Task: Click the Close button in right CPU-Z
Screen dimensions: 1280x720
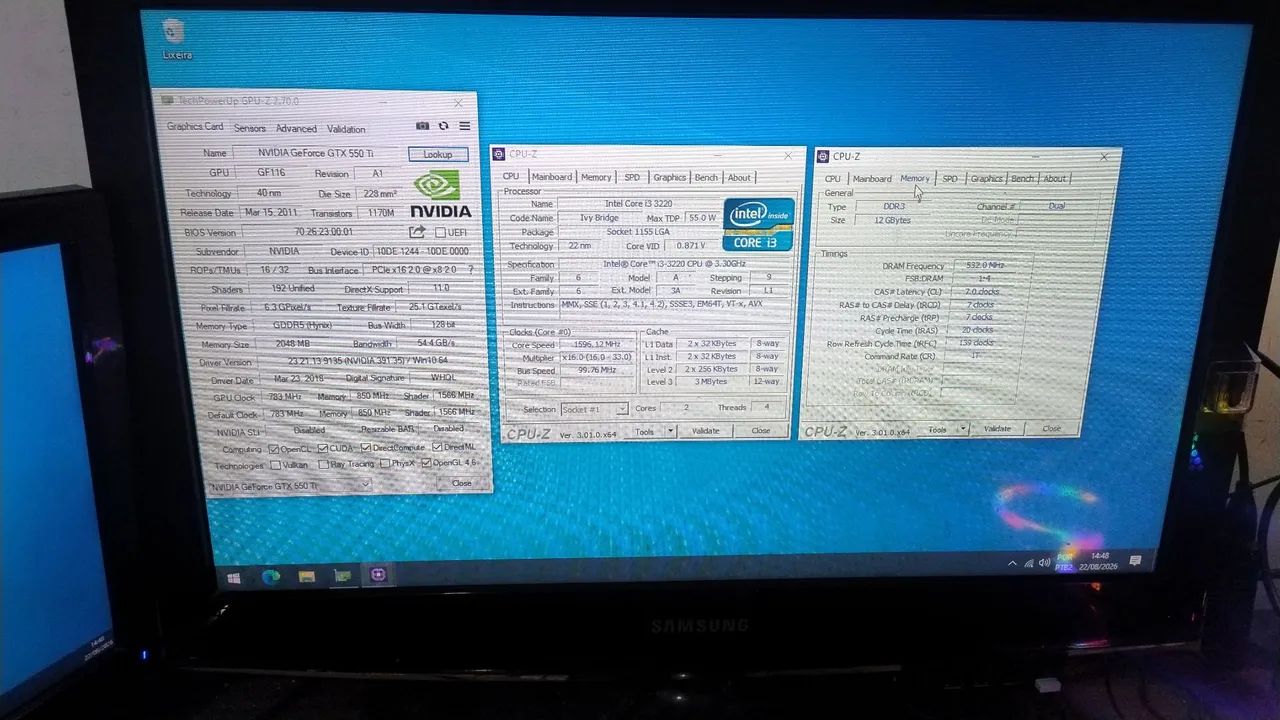Action: coord(1052,428)
